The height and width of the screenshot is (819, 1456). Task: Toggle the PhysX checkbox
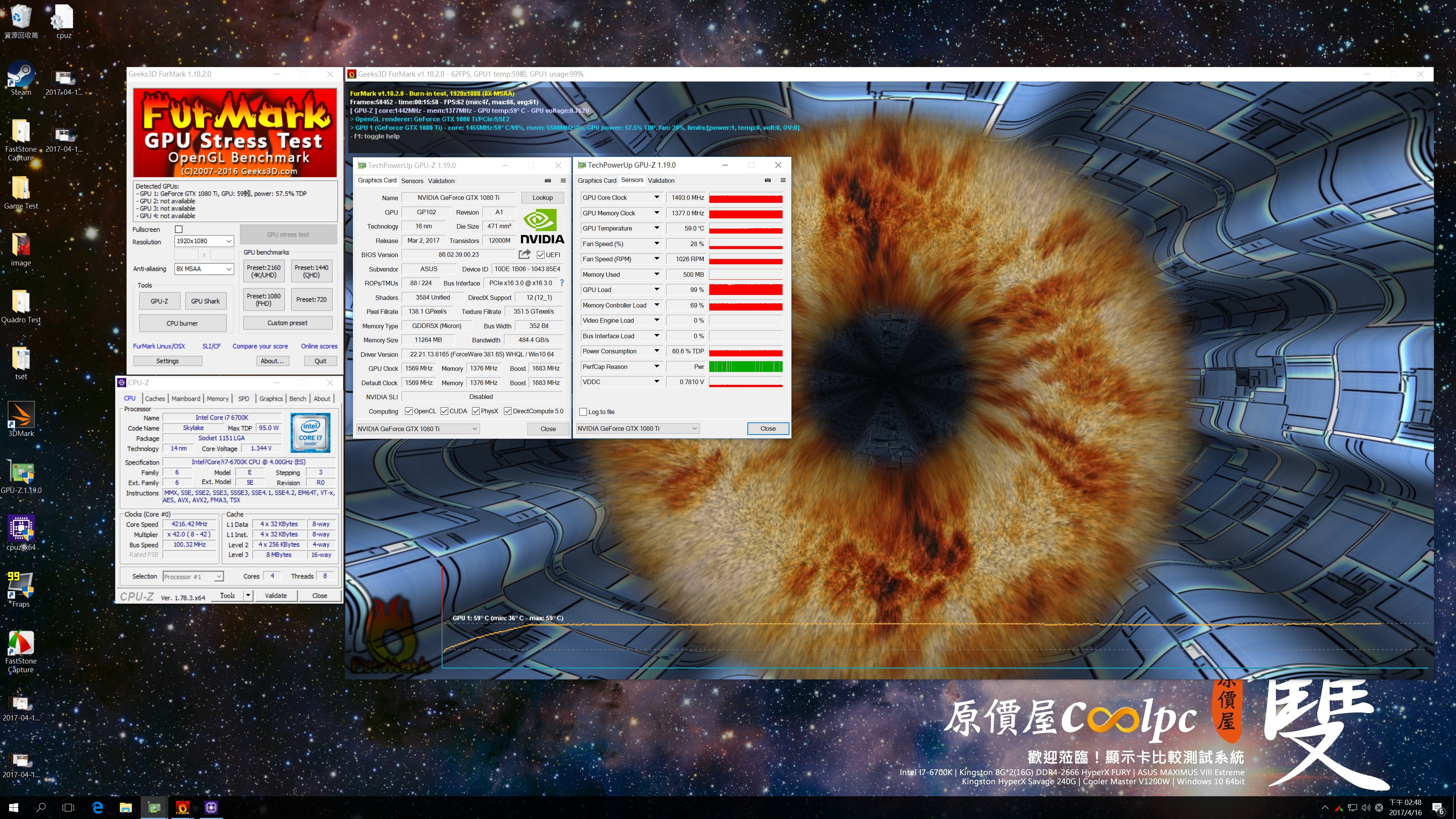pos(475,411)
